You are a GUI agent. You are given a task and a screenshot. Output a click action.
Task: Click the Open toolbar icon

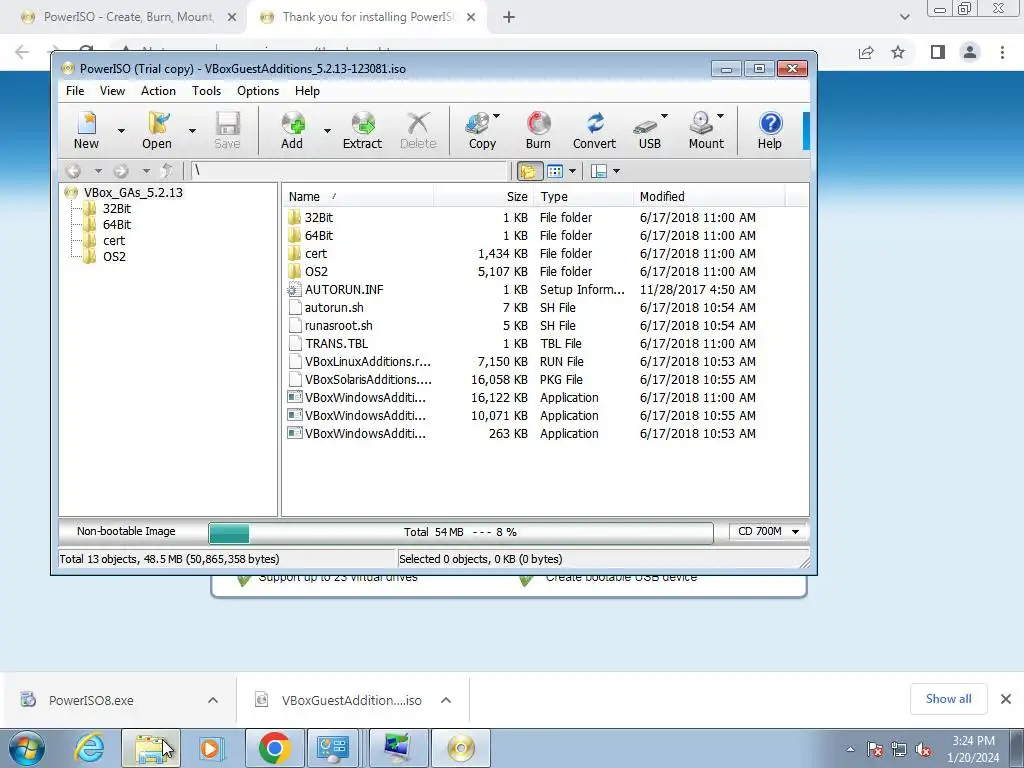(157, 130)
